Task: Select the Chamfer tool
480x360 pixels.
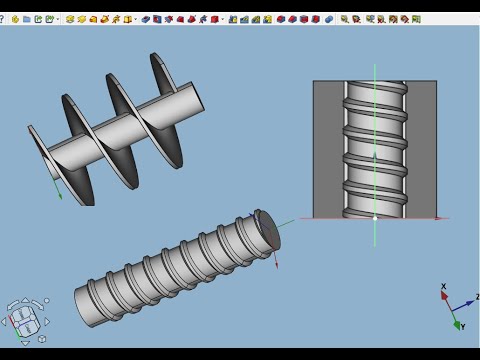Action: tap(292, 19)
